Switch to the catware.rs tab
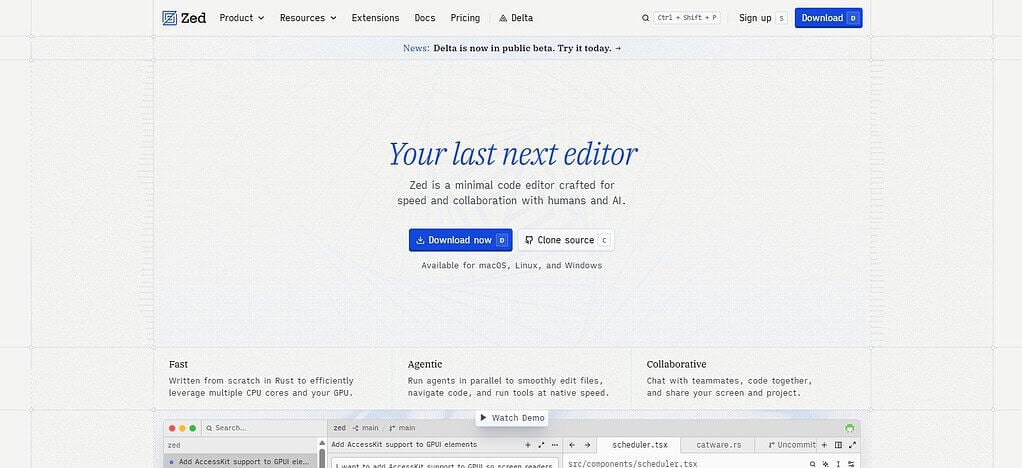 pos(718,445)
